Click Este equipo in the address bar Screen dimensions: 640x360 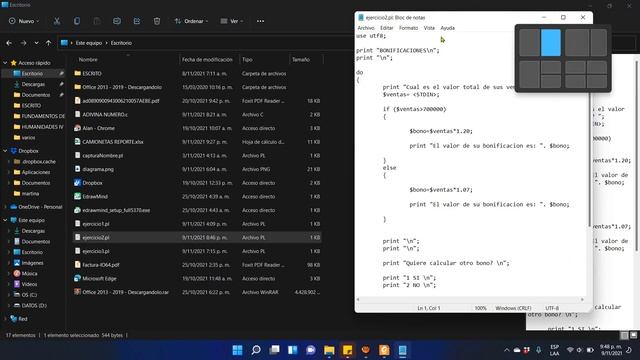pos(89,43)
